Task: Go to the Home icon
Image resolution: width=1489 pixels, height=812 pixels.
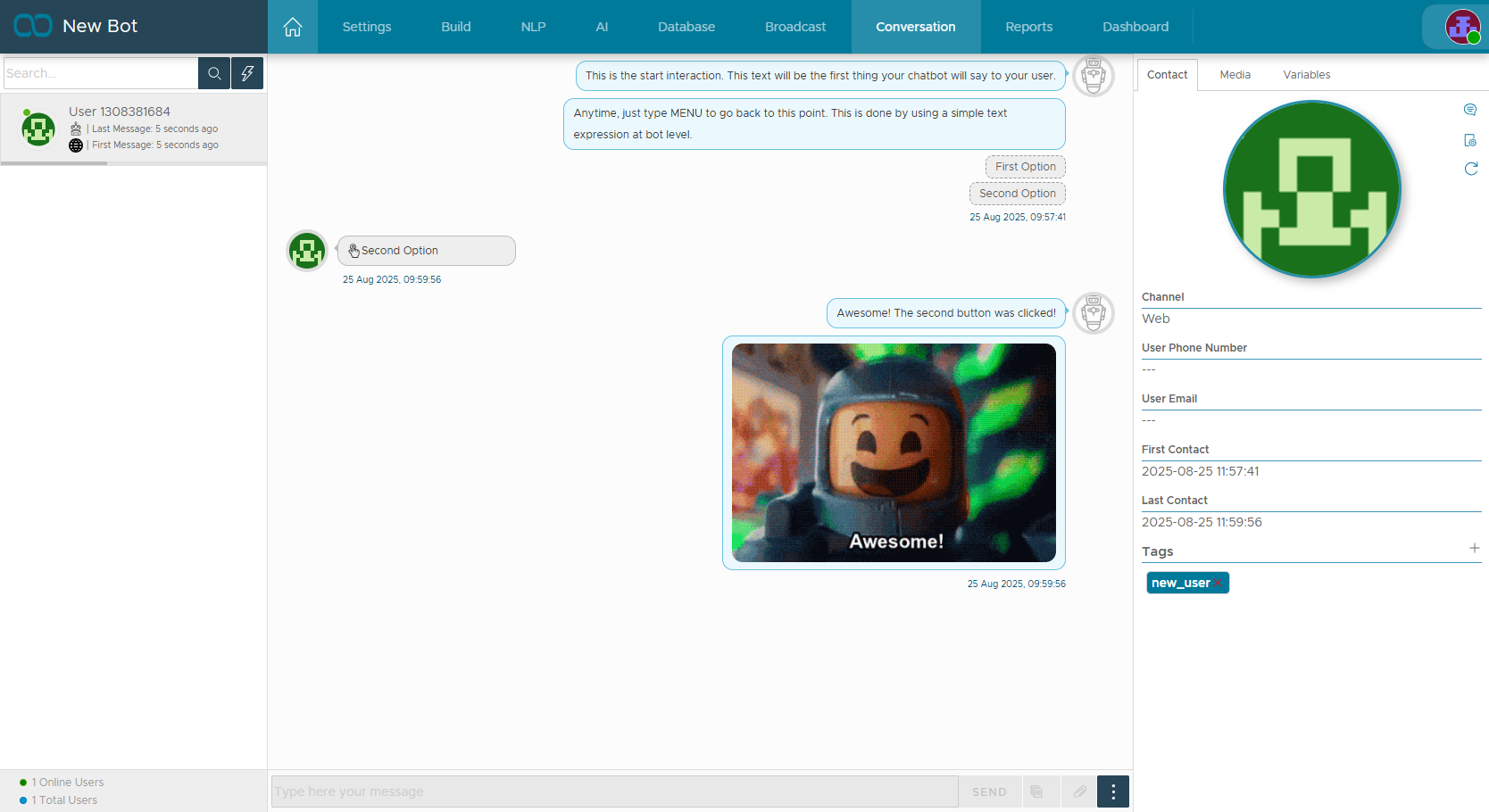Action: pyautogui.click(x=293, y=27)
